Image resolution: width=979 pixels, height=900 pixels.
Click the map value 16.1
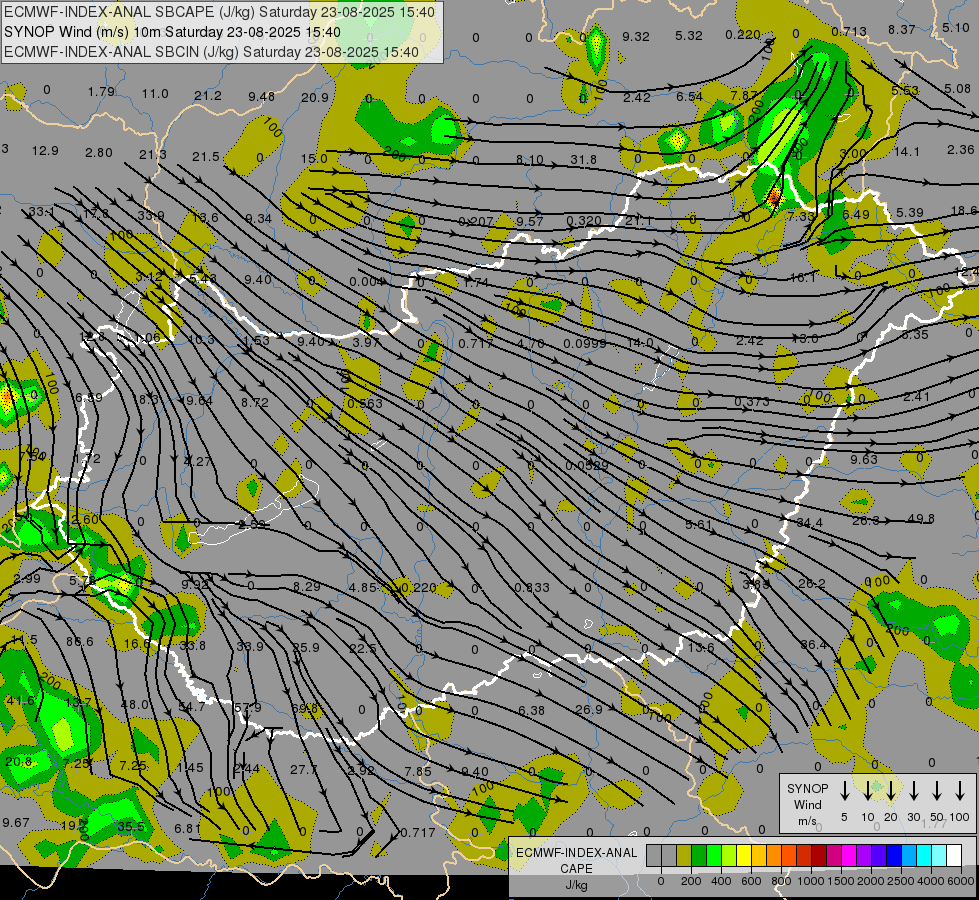(803, 277)
